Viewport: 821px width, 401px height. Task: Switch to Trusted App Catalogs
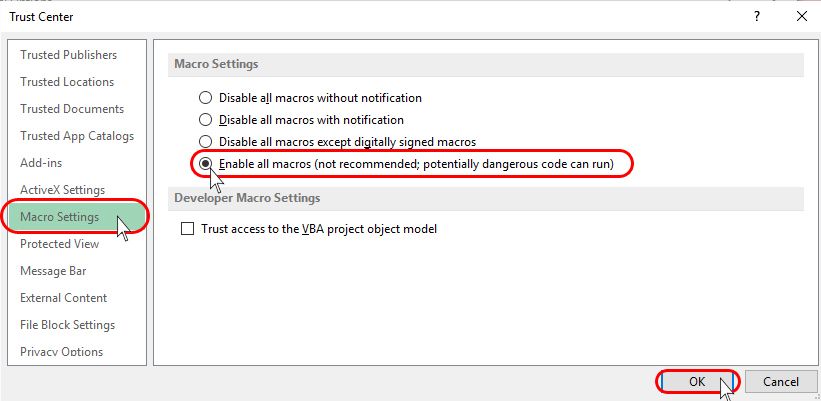(77, 136)
